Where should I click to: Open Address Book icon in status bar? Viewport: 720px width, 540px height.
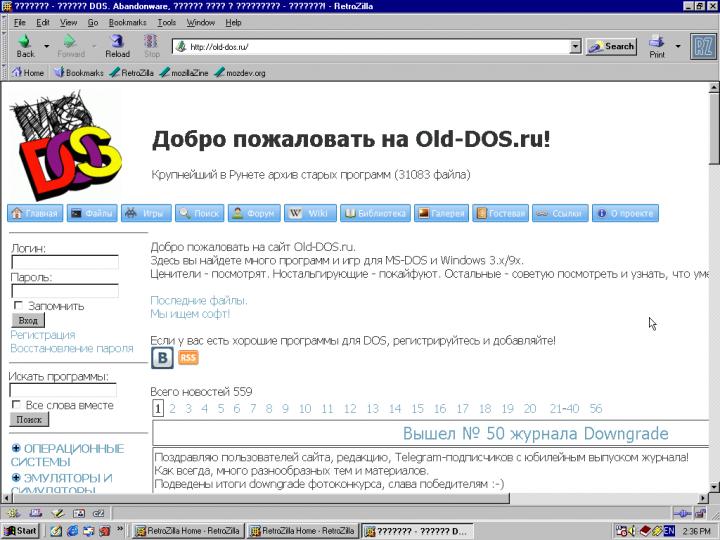(79, 513)
